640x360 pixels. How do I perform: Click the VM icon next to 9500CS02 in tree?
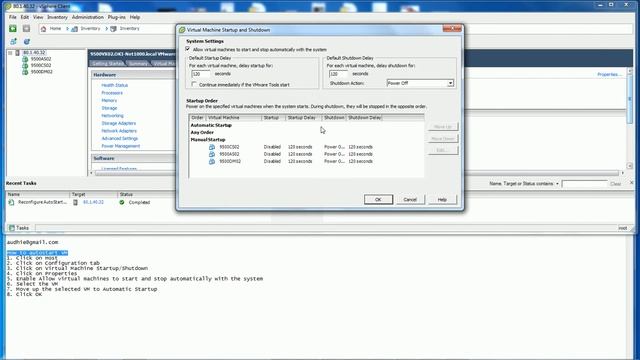25,65
